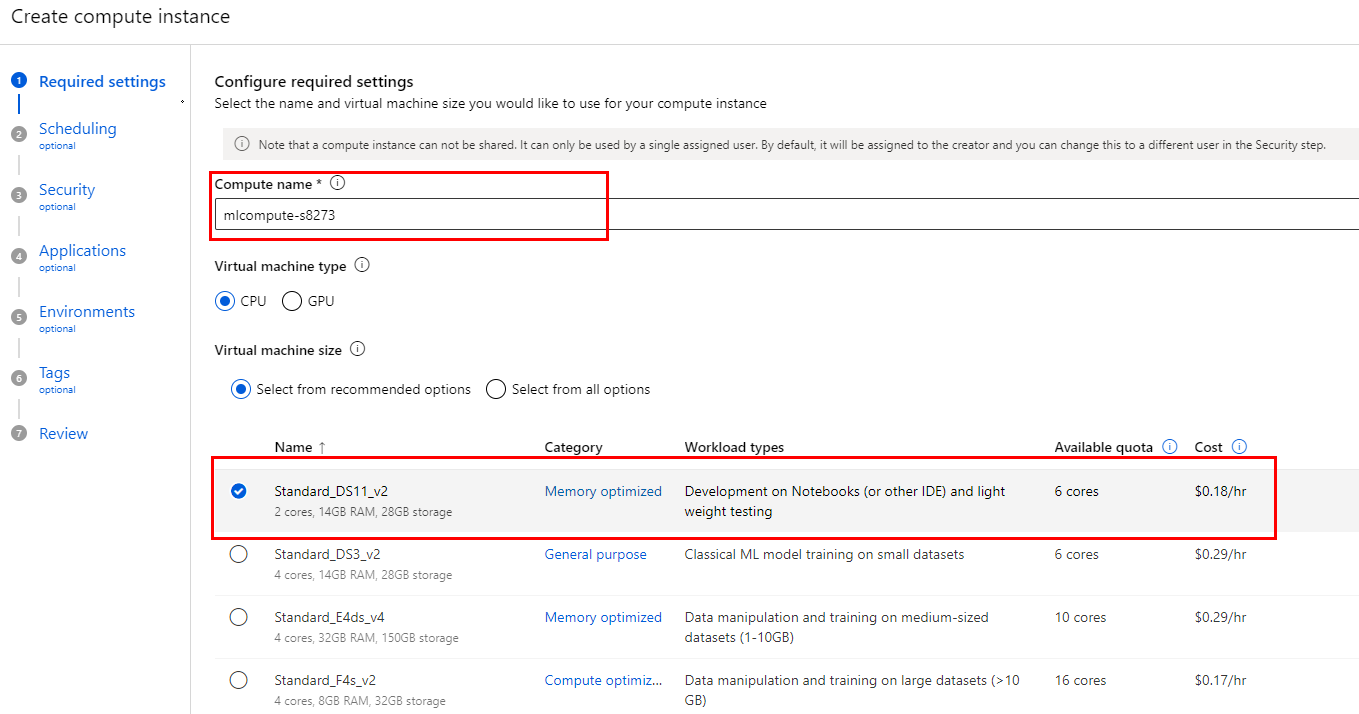Image resolution: width=1359 pixels, height=714 pixels.
Task: Click the info icon in the notification banner
Action: [x=242, y=144]
